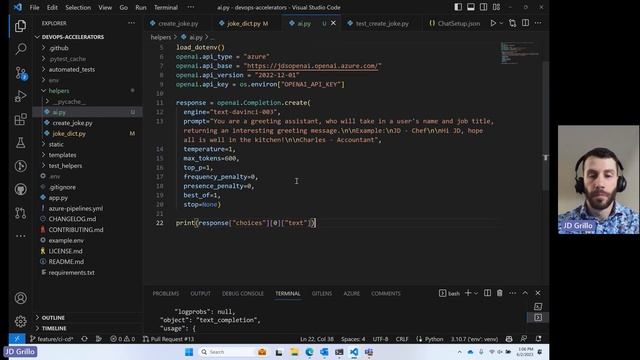Click feature/ci-cd branch in status bar
The image size is (640, 360).
51,339
